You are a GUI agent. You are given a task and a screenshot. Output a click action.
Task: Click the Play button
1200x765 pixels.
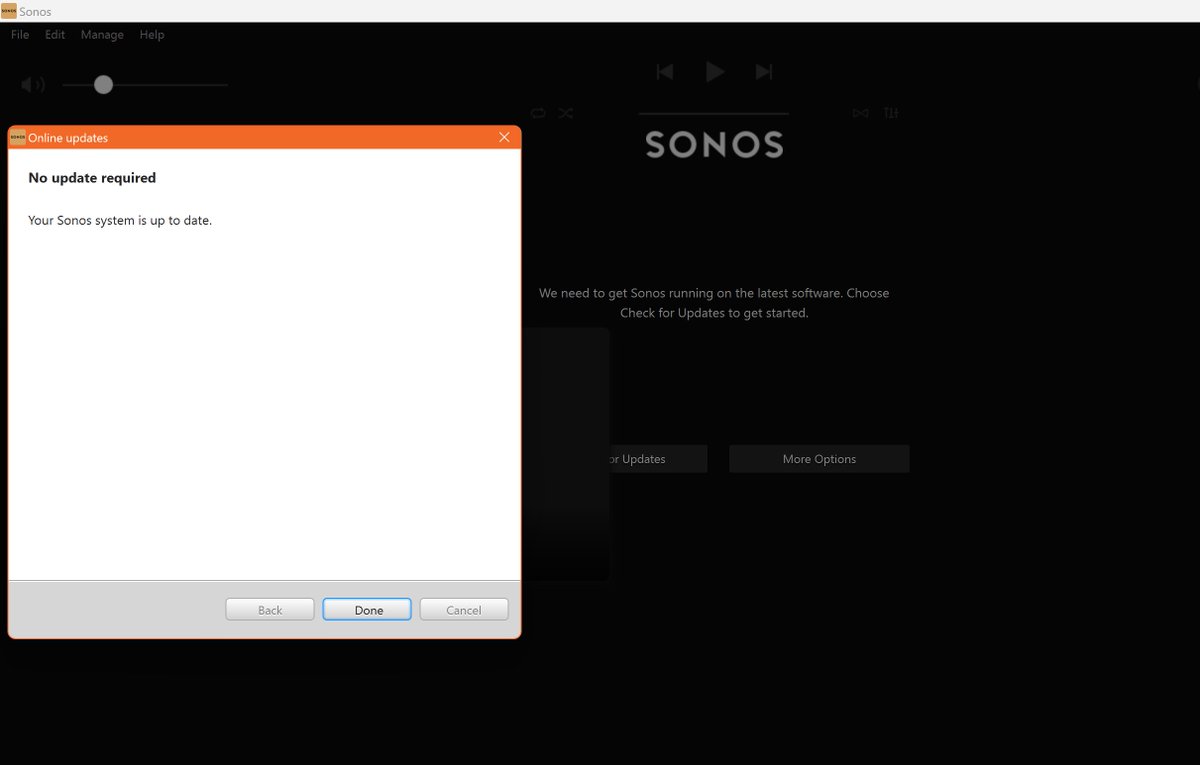714,71
